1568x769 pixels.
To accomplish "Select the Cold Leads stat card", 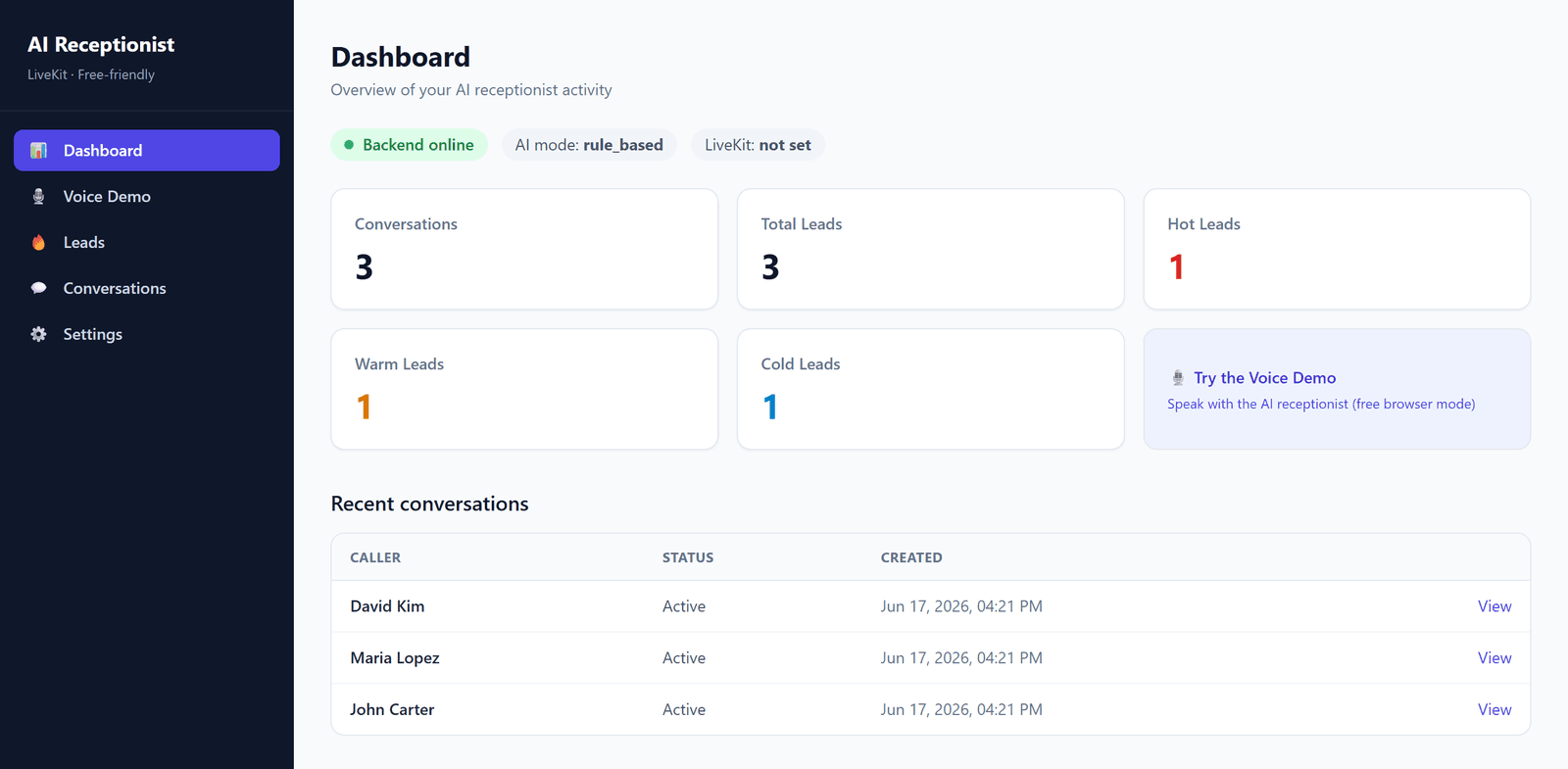I will 931,389.
